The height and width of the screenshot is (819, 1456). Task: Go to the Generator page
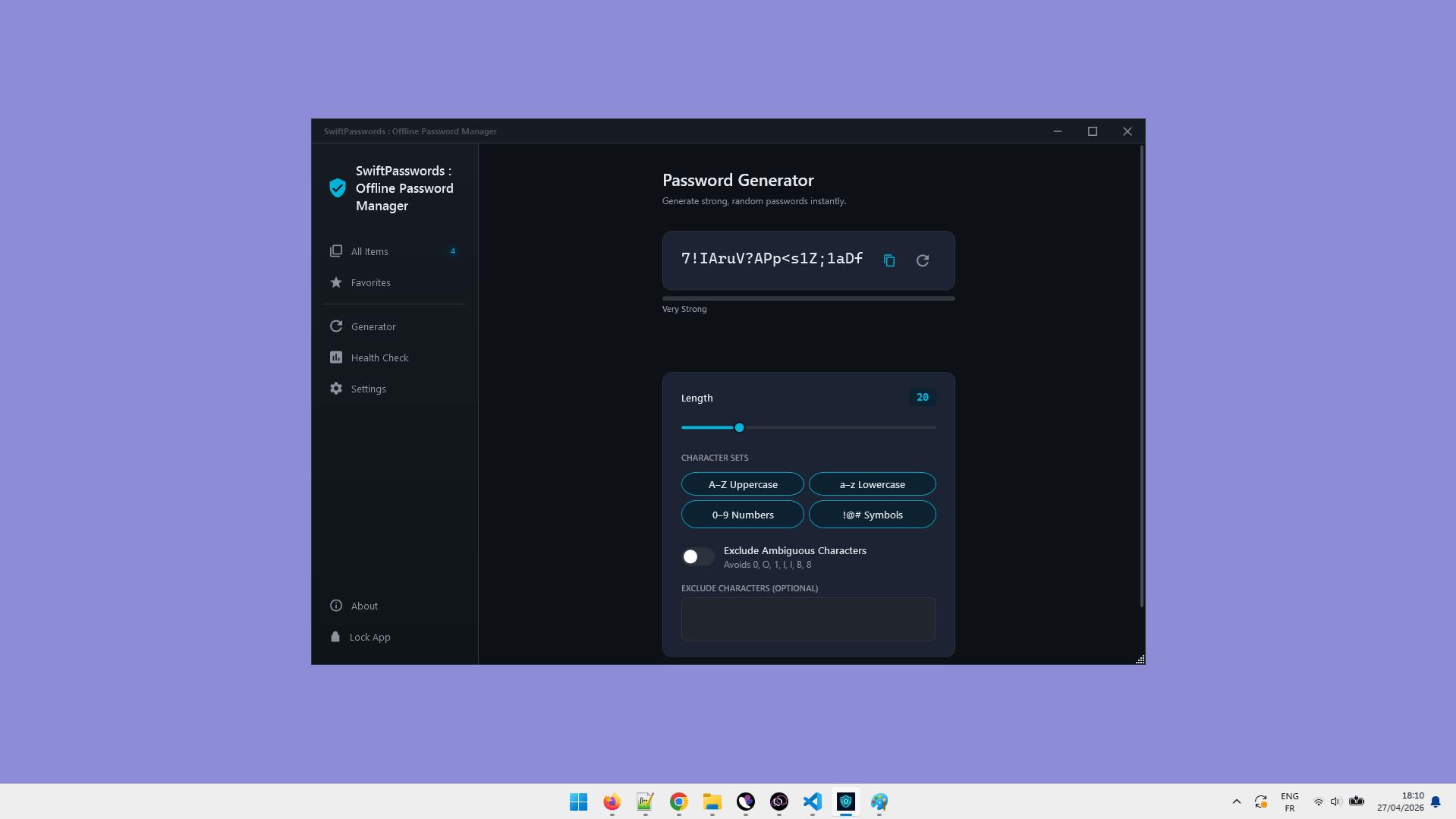pos(395,326)
